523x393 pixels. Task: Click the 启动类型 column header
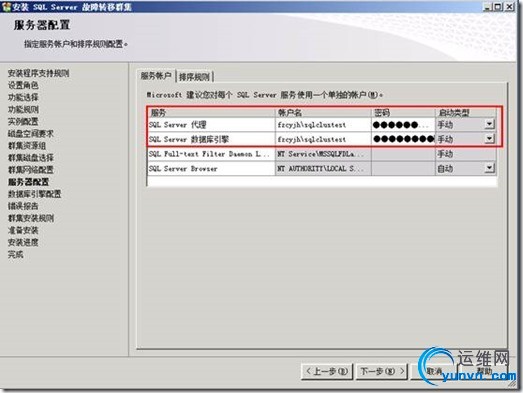(x=466, y=112)
